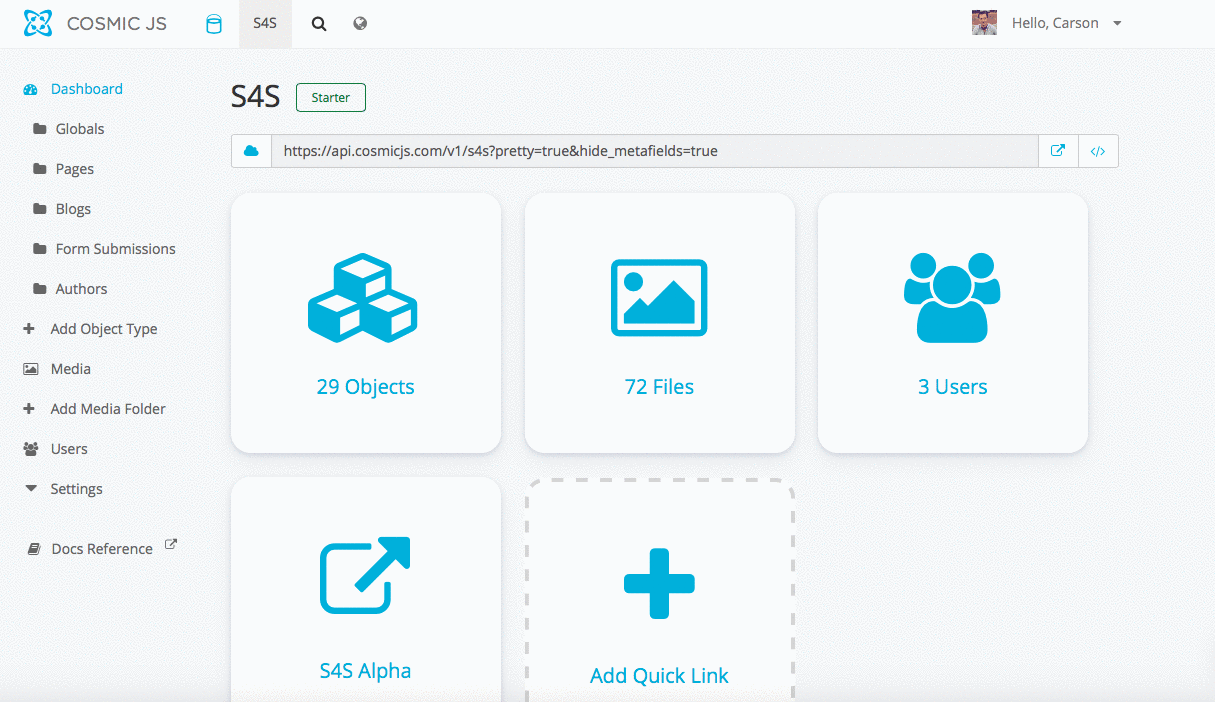Click the code snippet icon beside the API bar
This screenshot has height=702, width=1215.
(1097, 150)
